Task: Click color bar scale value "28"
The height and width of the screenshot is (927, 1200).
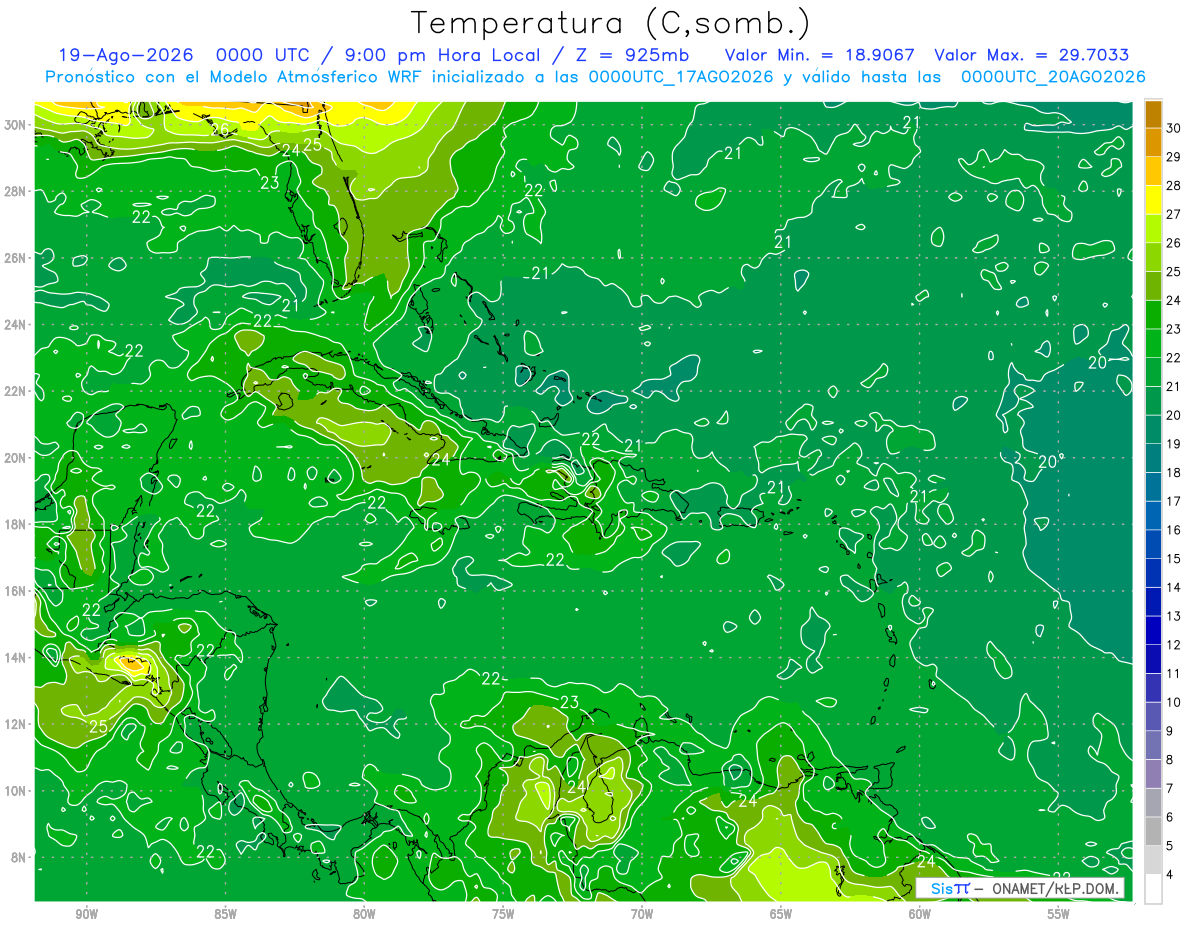Action: 1175,186
